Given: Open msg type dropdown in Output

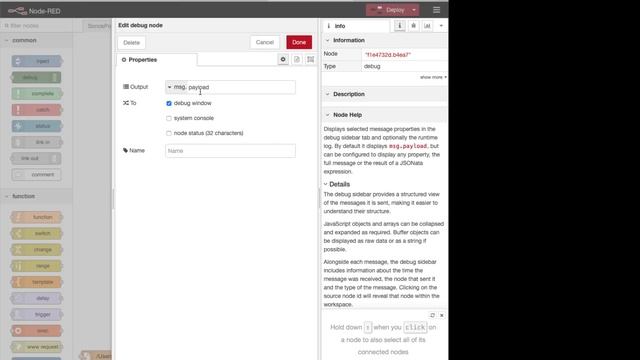Looking at the screenshot, I should tap(176, 87).
